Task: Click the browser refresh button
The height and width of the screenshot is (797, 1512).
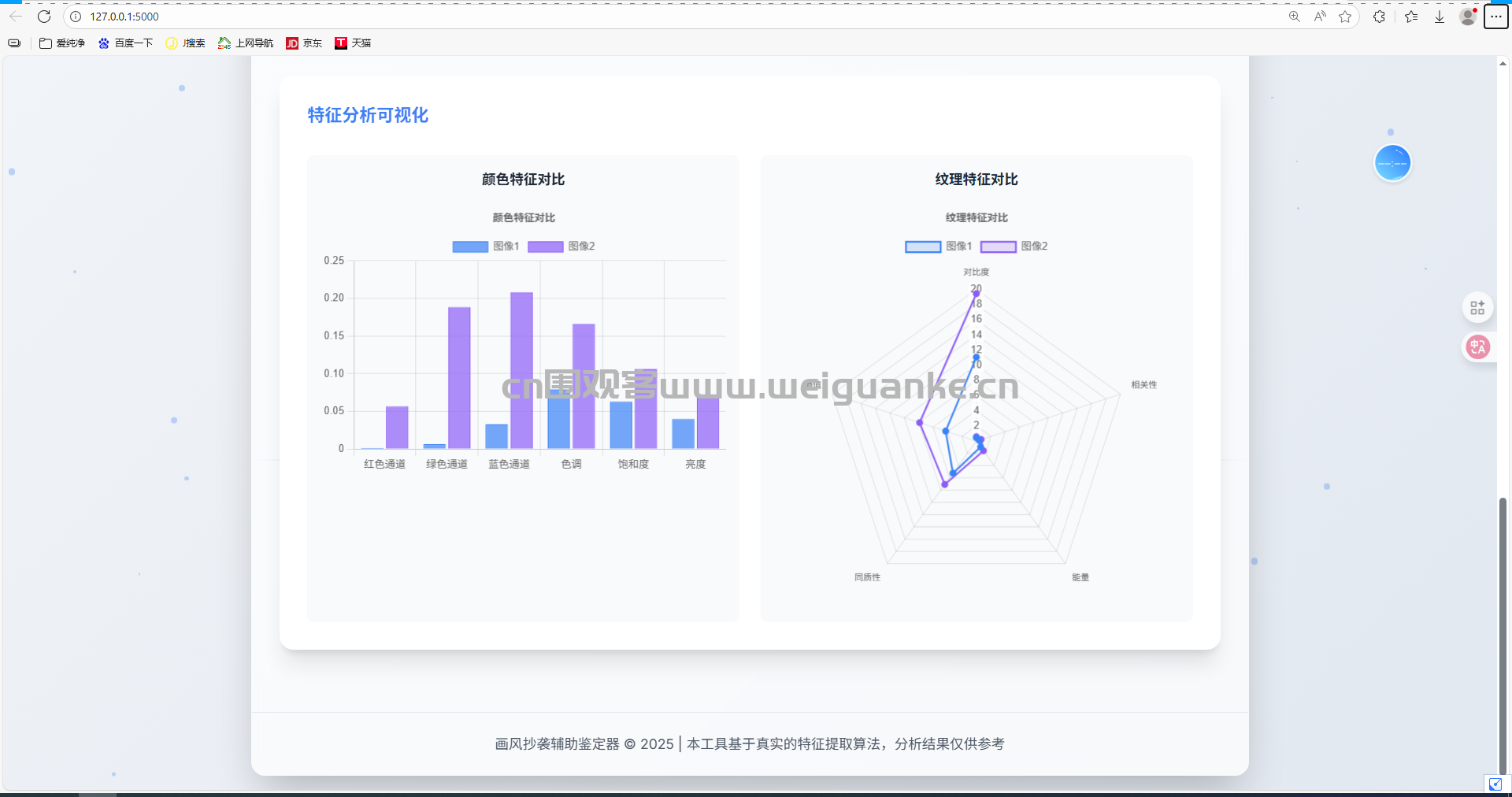Action: [x=44, y=17]
